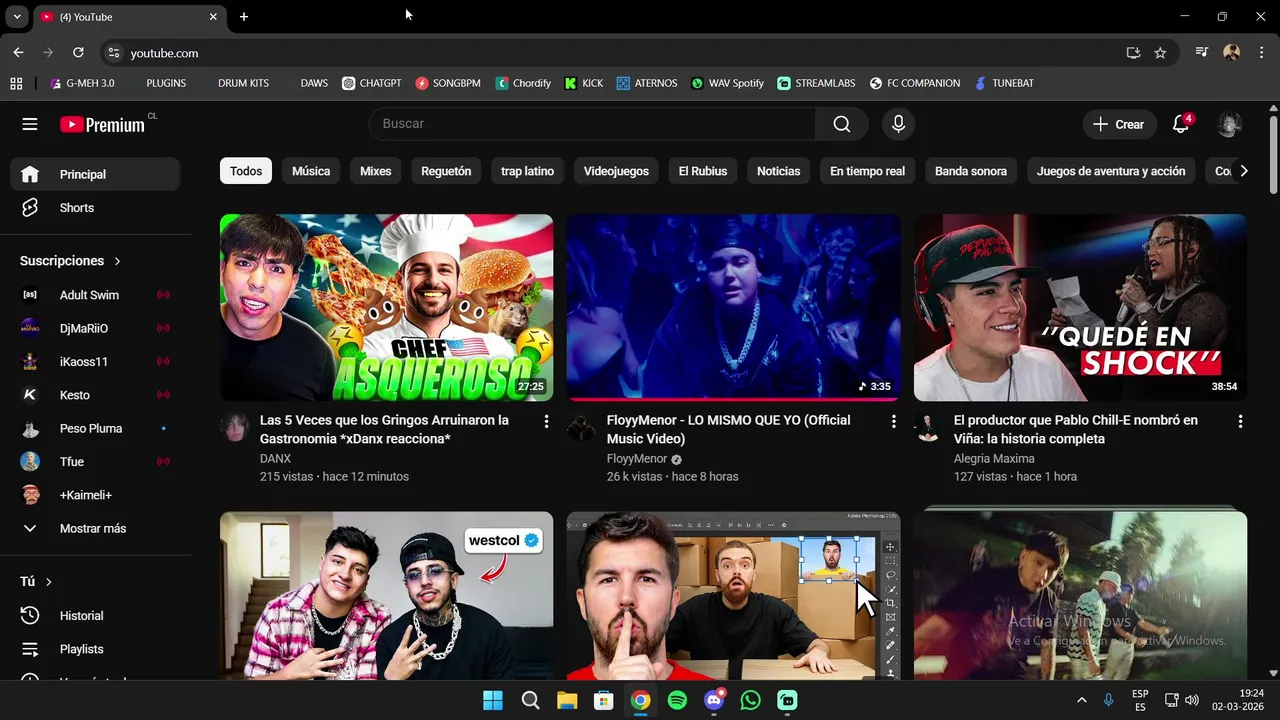Select the Noticias chip
Screen dimensions: 1280x720
pos(778,171)
